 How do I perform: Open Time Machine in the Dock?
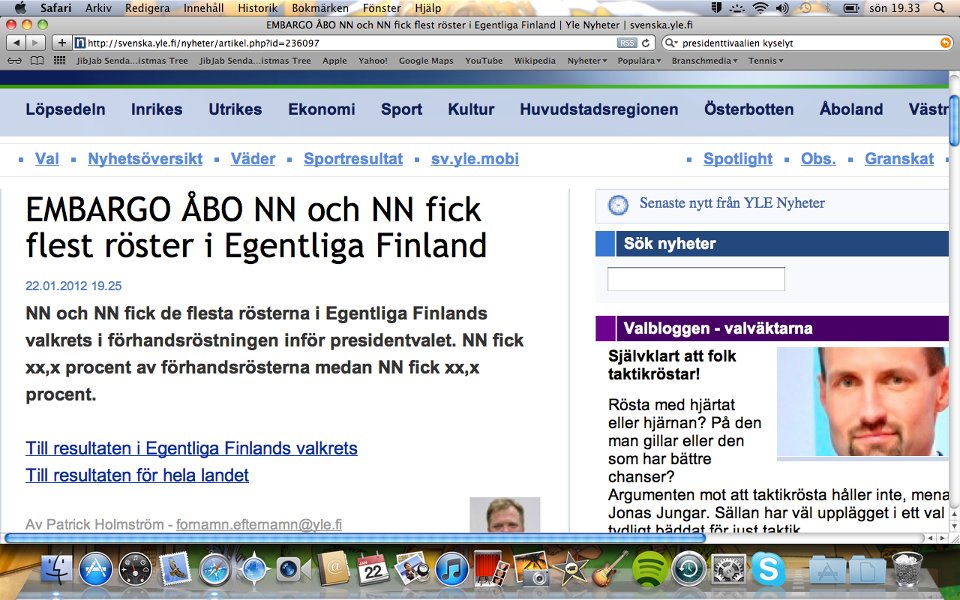pyautogui.click(x=689, y=569)
